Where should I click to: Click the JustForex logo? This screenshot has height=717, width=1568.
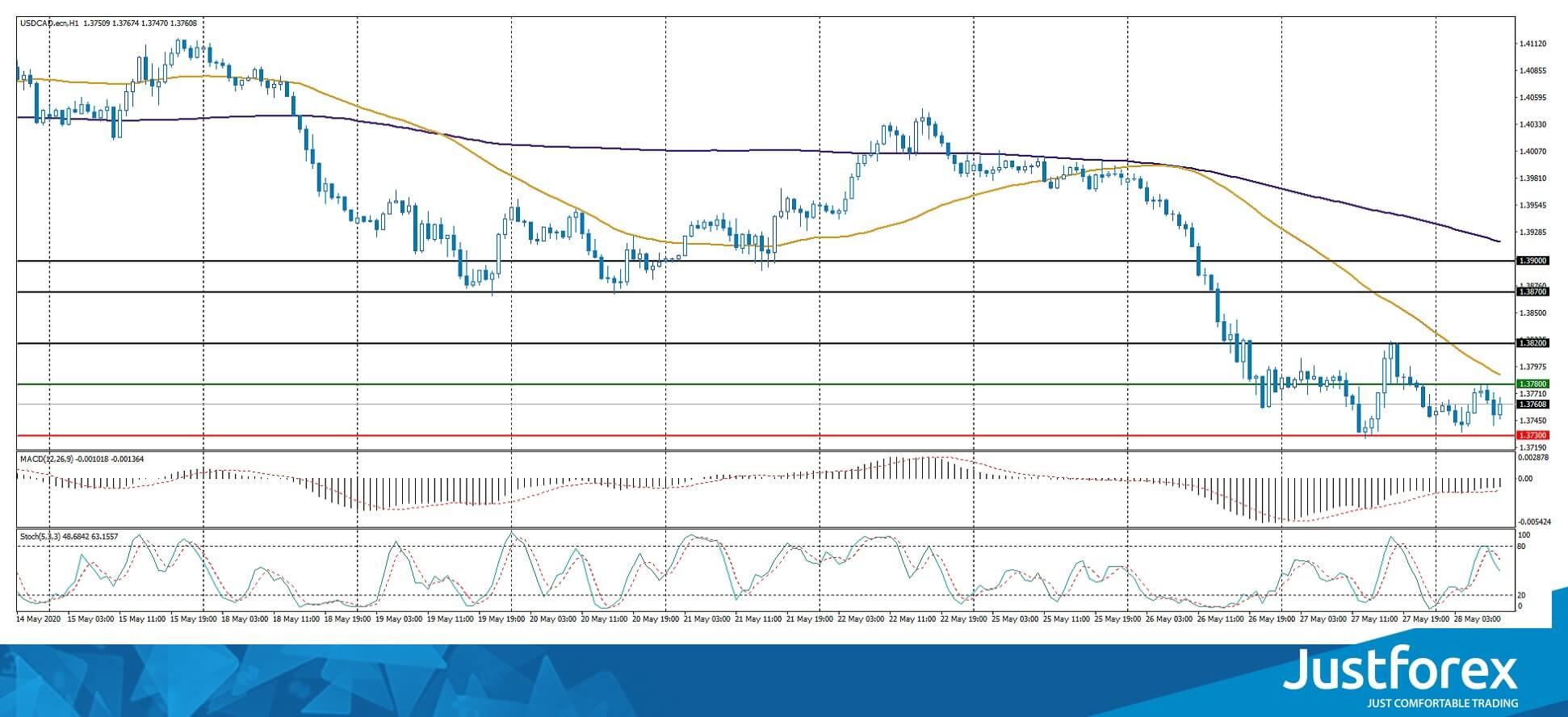(x=1402, y=670)
